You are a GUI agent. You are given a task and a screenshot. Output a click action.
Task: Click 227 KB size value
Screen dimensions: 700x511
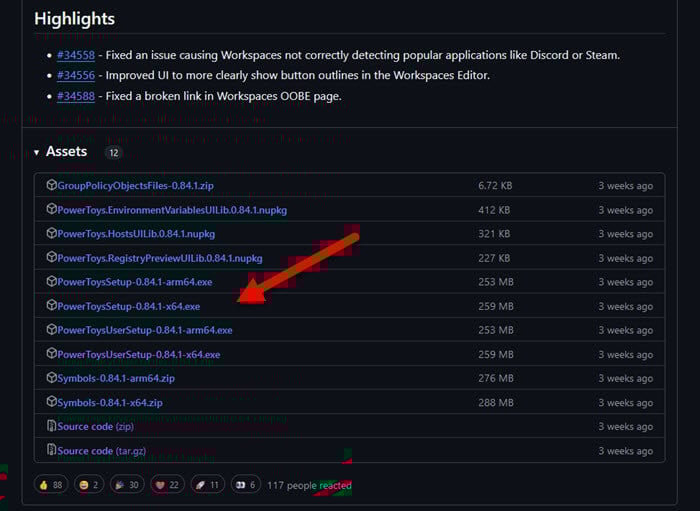click(x=494, y=258)
